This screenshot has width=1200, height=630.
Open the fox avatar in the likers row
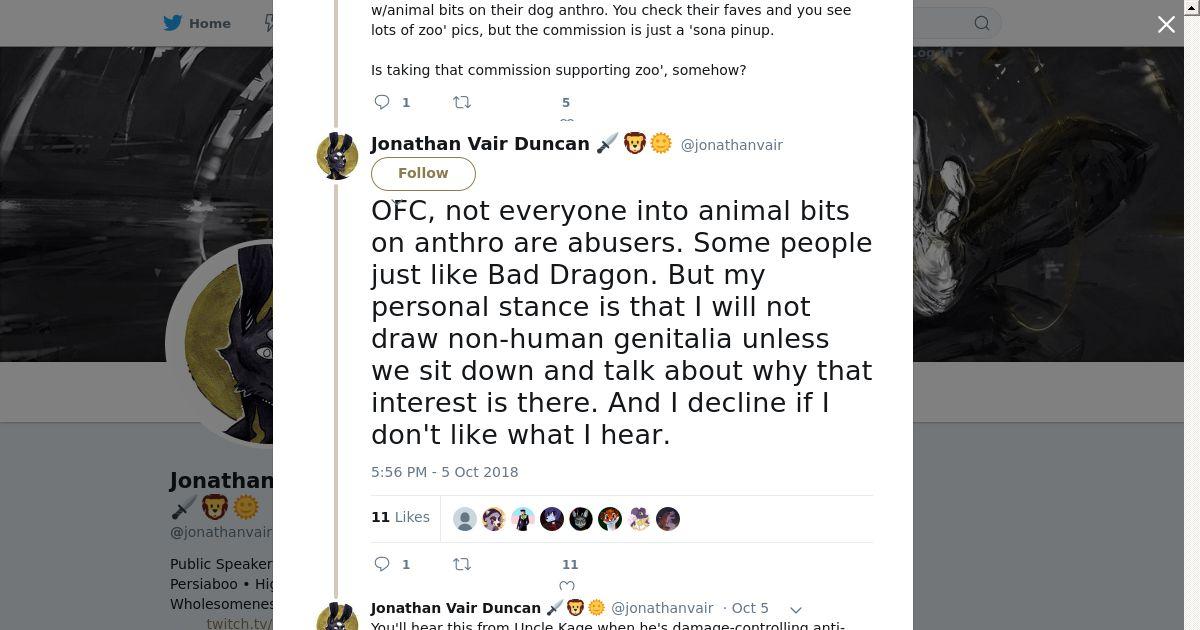610,519
